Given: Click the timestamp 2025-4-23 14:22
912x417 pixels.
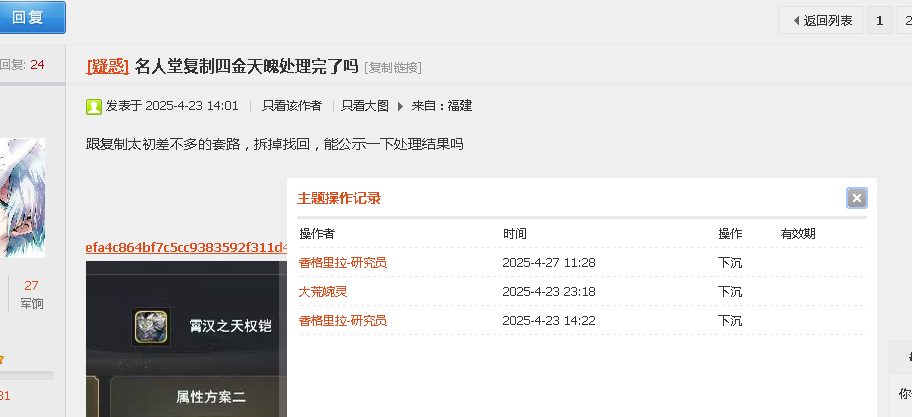Looking at the screenshot, I should [x=548, y=321].
